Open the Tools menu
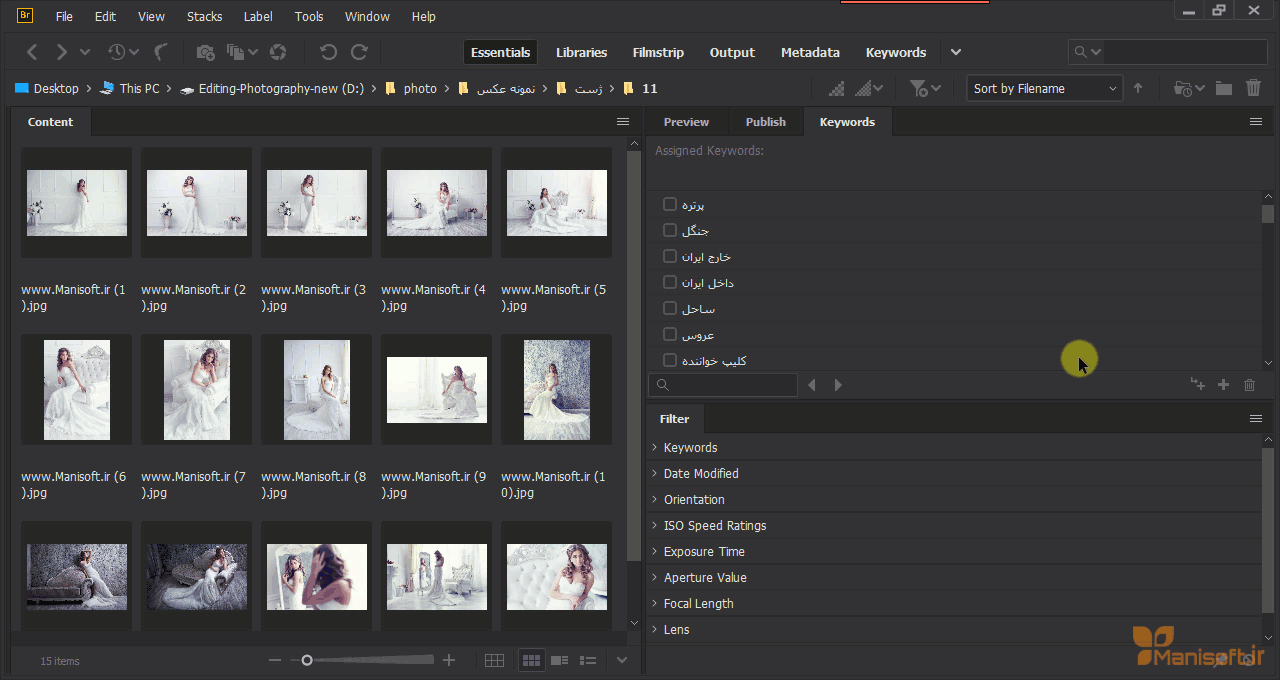This screenshot has height=680, width=1280. (x=309, y=16)
